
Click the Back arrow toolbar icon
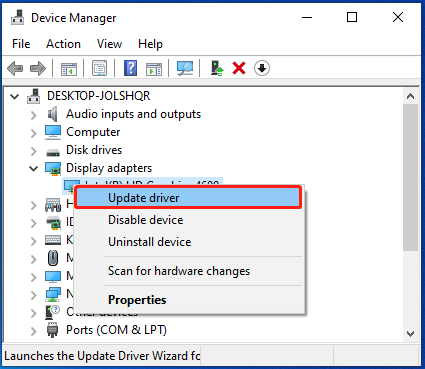(15, 68)
